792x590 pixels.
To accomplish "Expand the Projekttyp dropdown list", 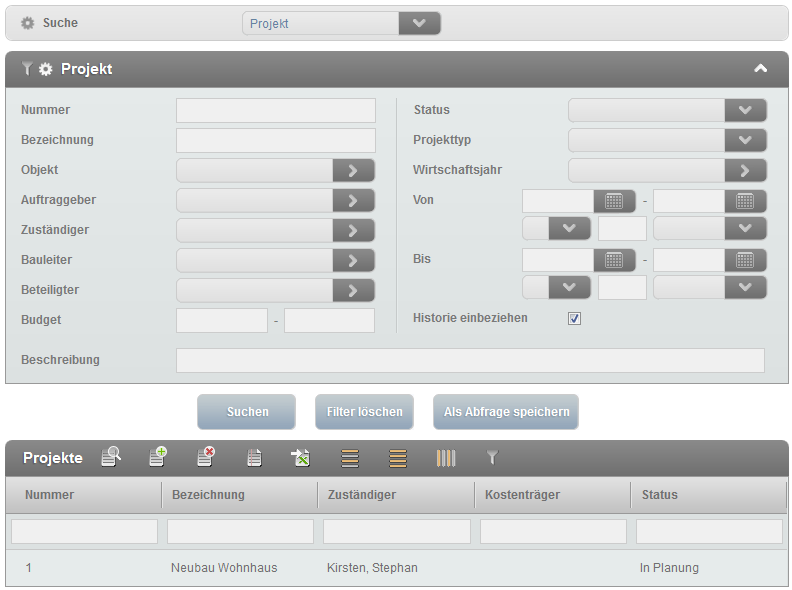I will pos(745,140).
